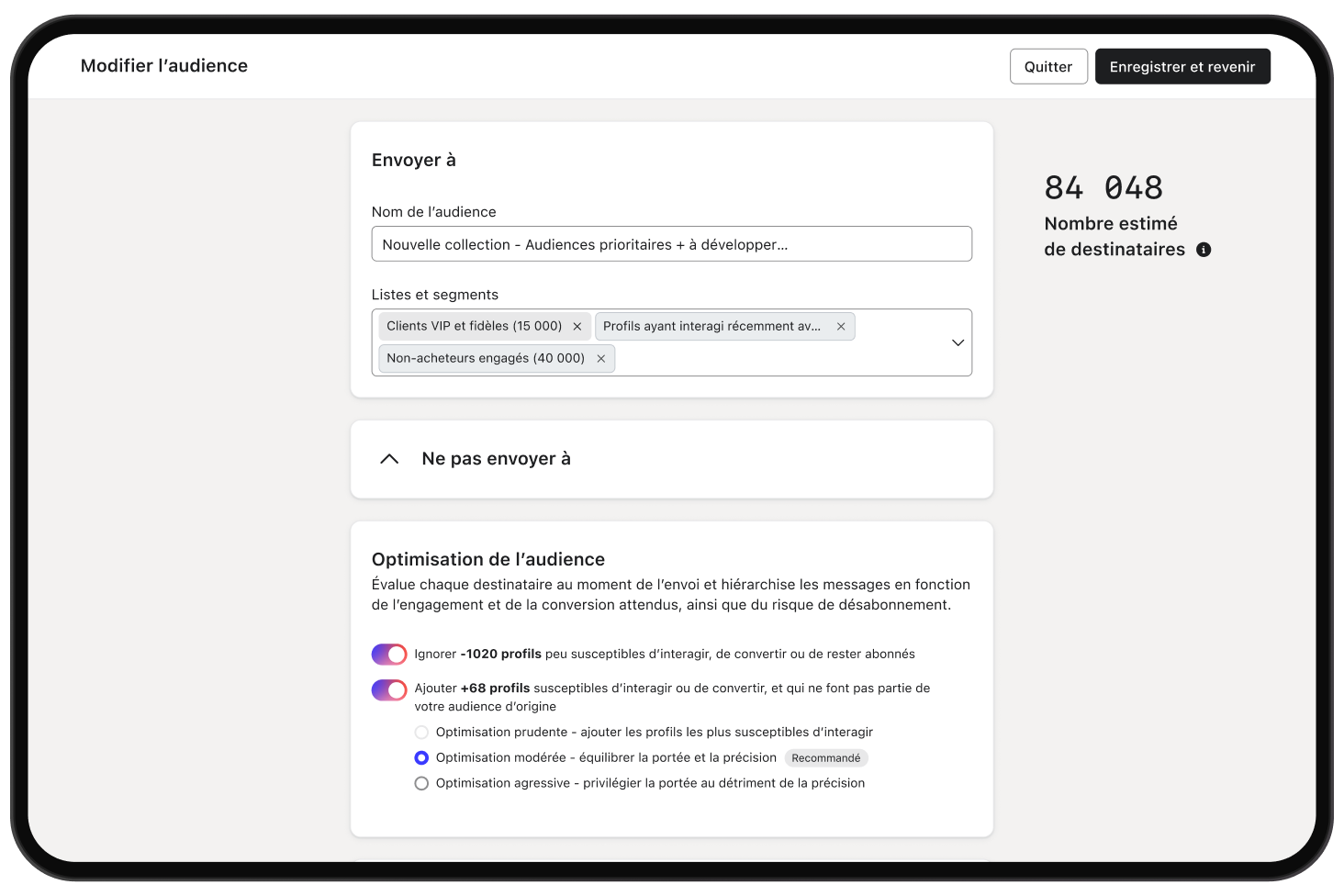Remove the Profils ayant interagi récemment tag
The width and height of the screenshot is (1344, 896).
(x=841, y=327)
